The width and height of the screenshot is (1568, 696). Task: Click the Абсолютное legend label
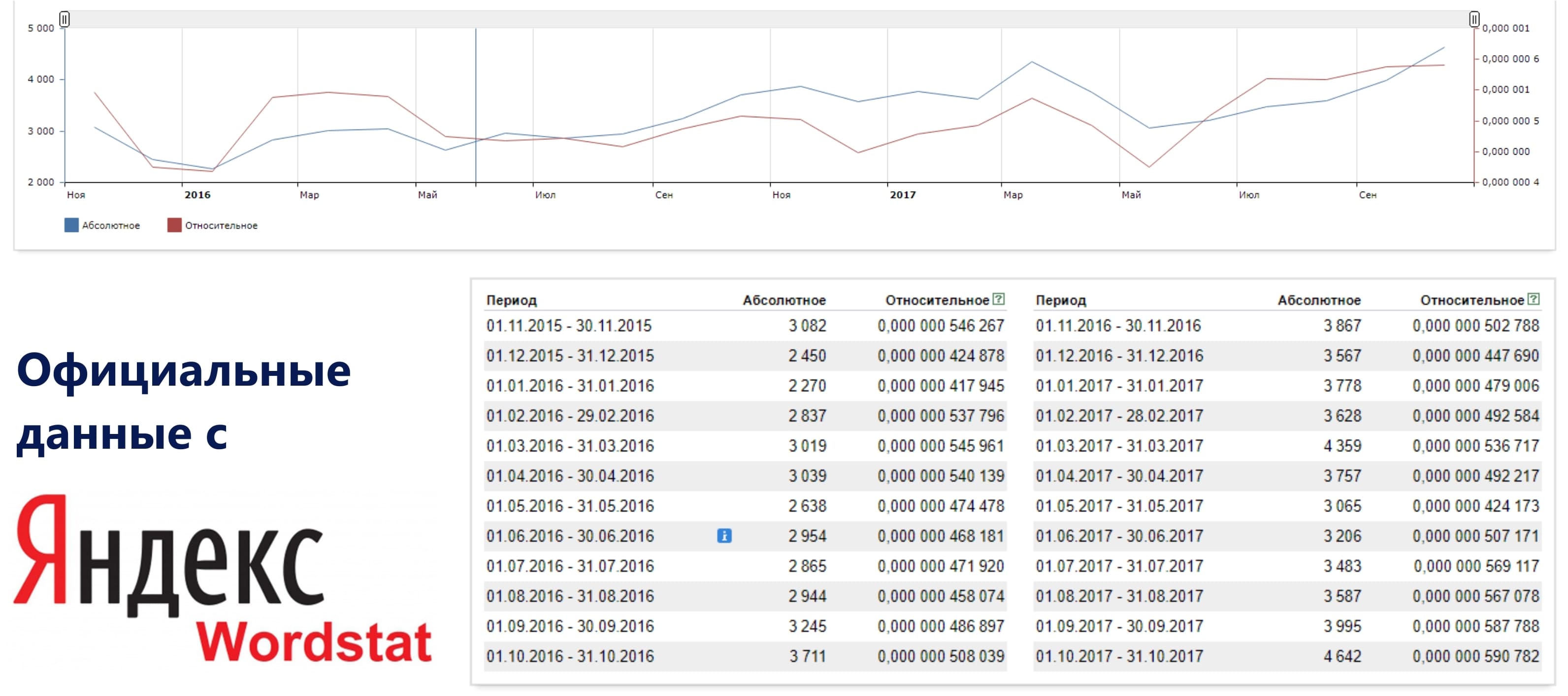tap(111, 226)
